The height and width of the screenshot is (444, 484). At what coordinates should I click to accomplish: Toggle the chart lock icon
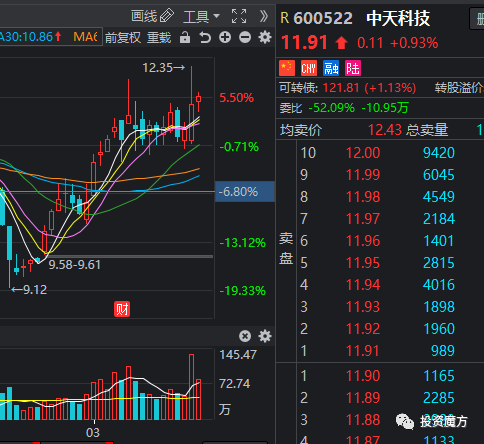coord(185,37)
